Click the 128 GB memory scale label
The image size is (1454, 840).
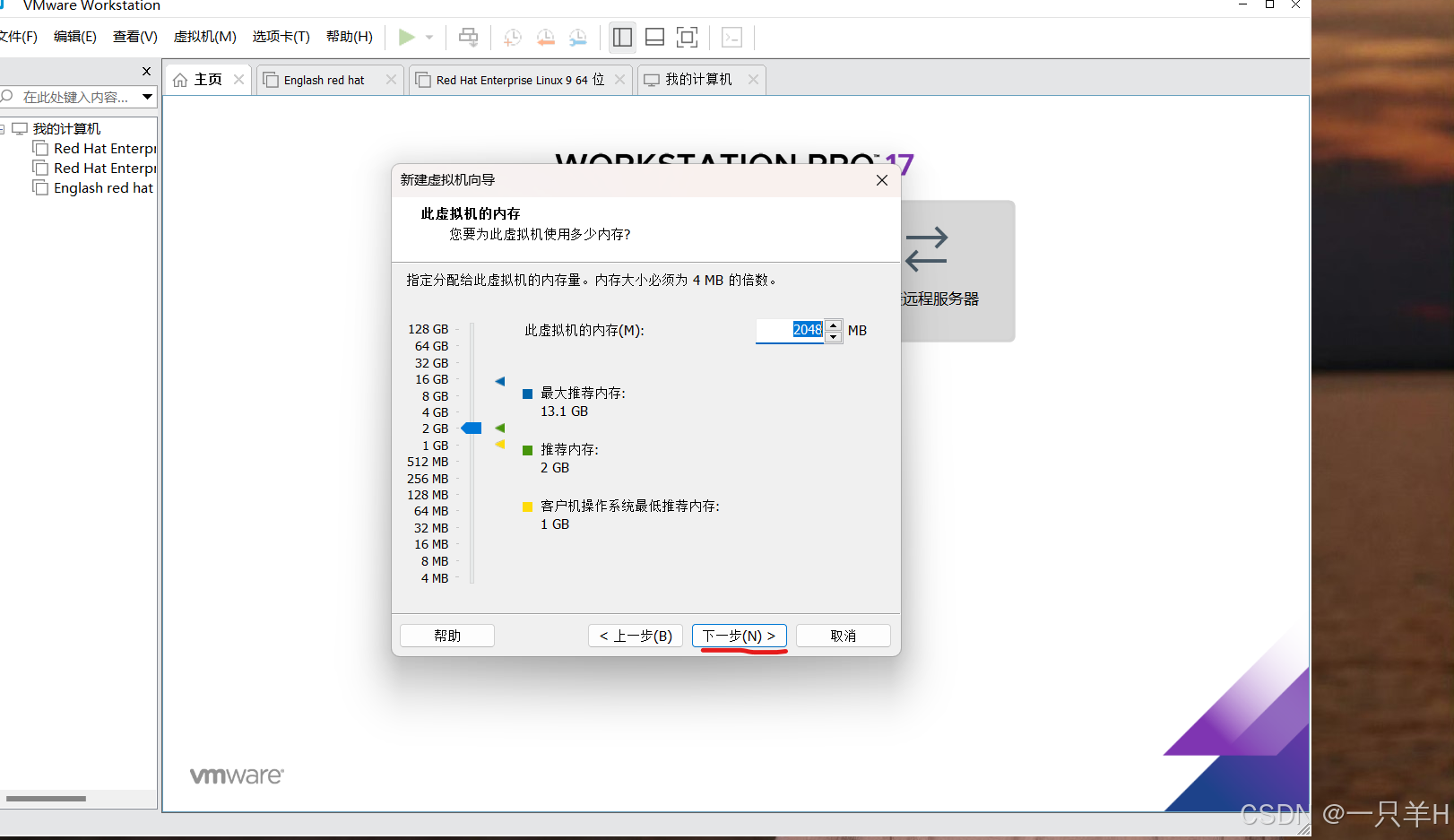pos(428,329)
